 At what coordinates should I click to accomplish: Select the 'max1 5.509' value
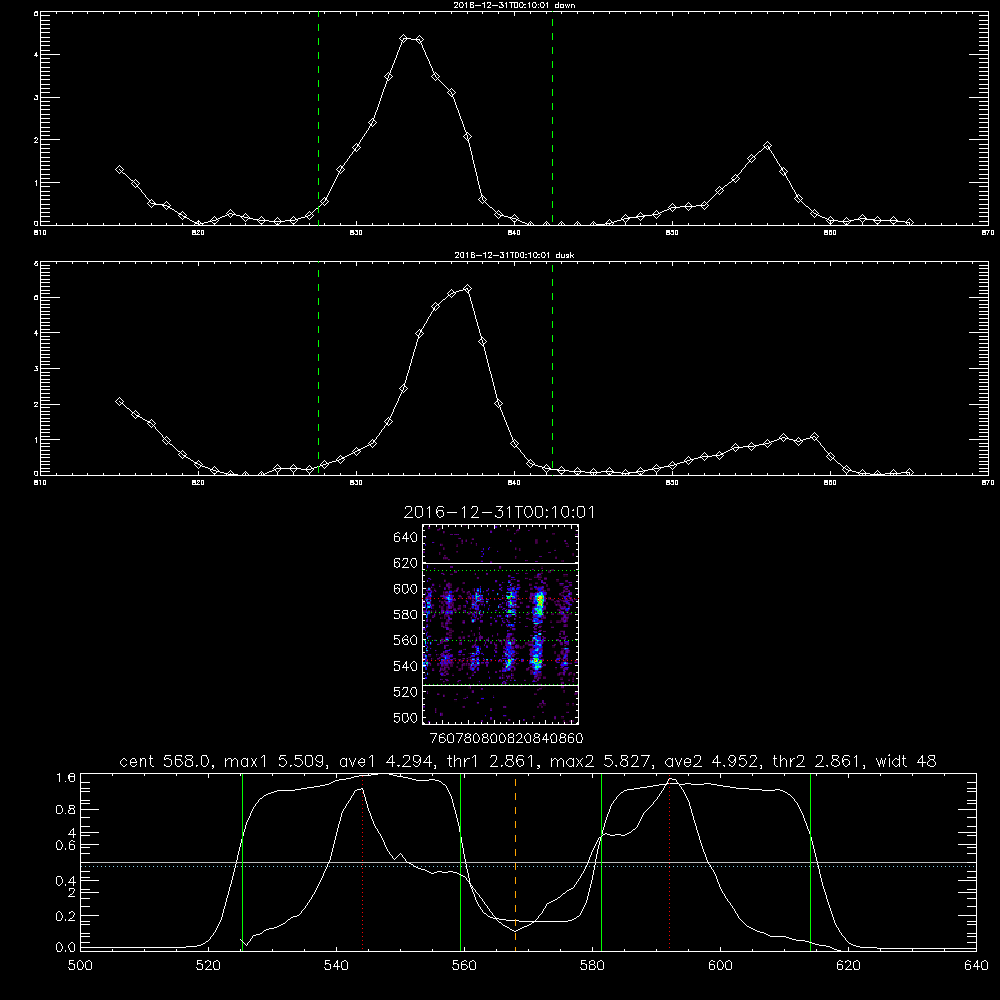(274, 761)
